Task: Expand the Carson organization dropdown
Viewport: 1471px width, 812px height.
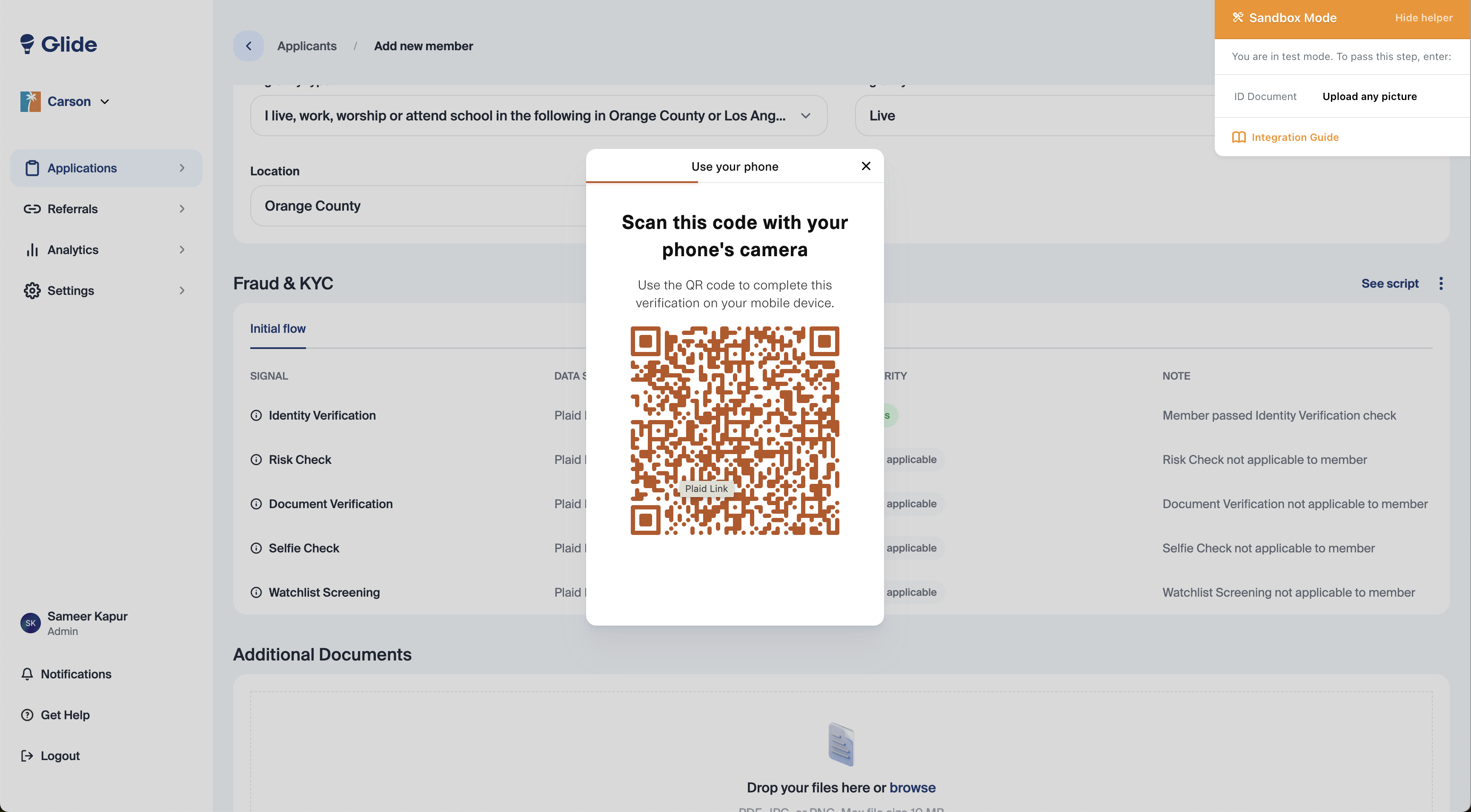Action: 105,102
